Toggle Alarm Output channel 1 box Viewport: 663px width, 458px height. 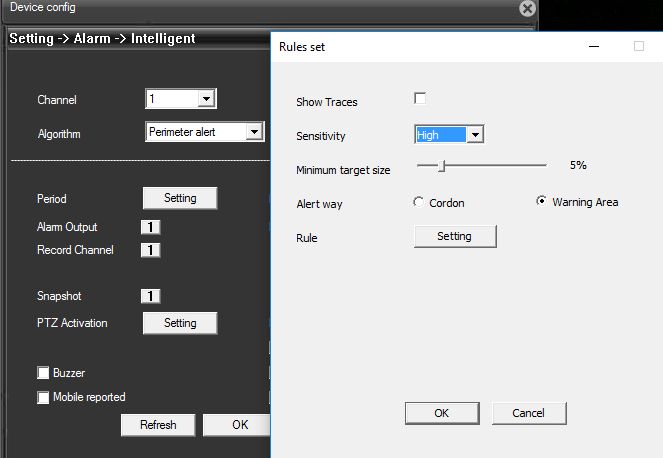pos(150,228)
